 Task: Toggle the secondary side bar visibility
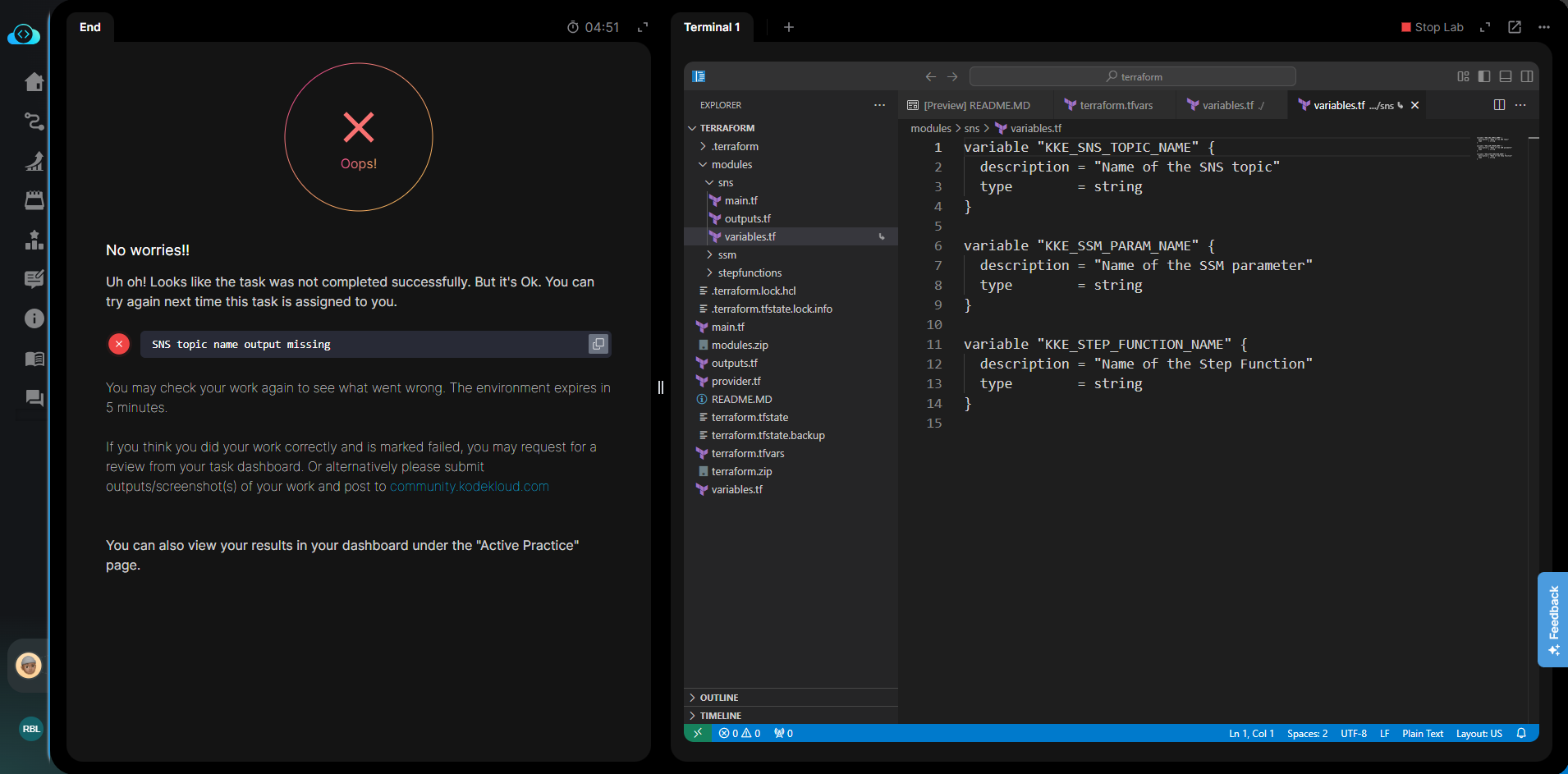point(1527,76)
